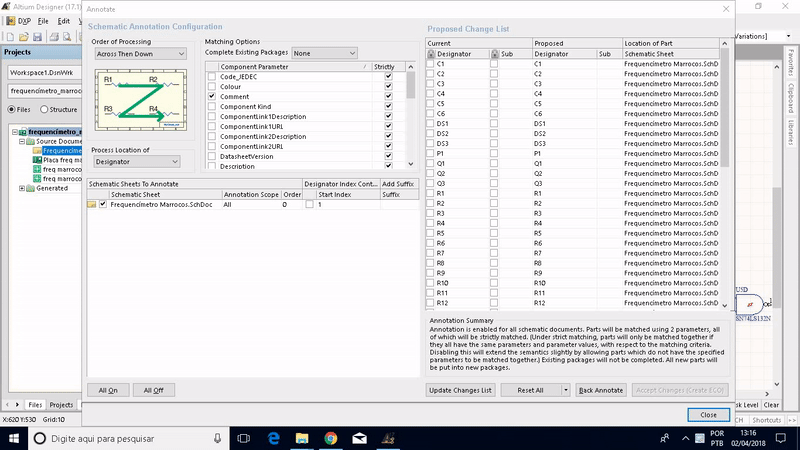
Task: Select the Structure radio button
Action: click(x=44, y=109)
